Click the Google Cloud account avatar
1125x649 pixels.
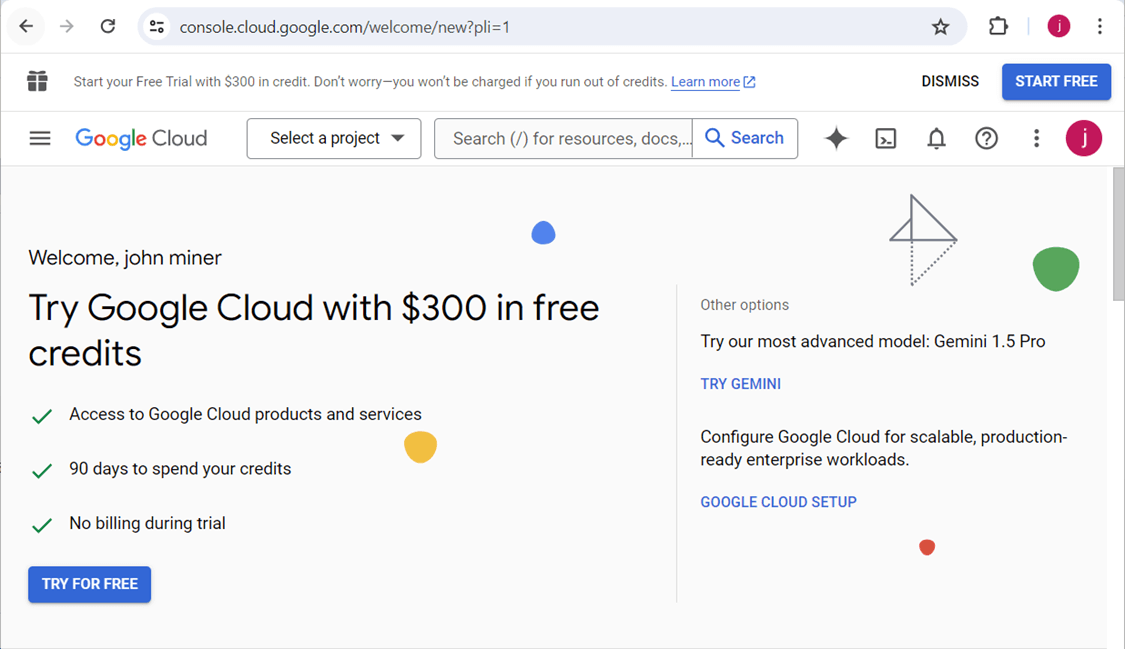(1084, 139)
